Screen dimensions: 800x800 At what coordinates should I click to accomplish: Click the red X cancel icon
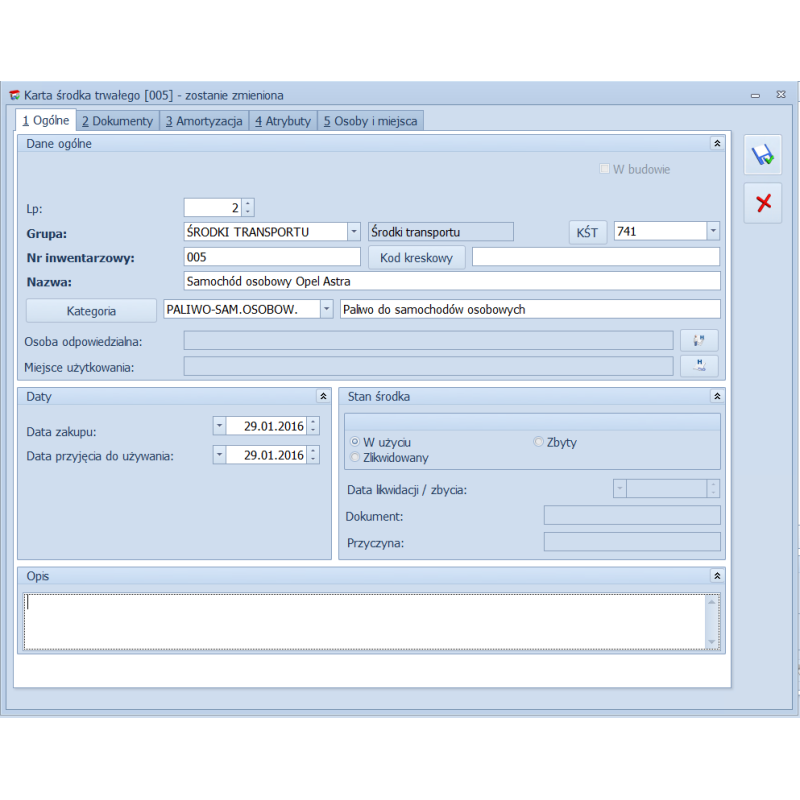tap(763, 203)
